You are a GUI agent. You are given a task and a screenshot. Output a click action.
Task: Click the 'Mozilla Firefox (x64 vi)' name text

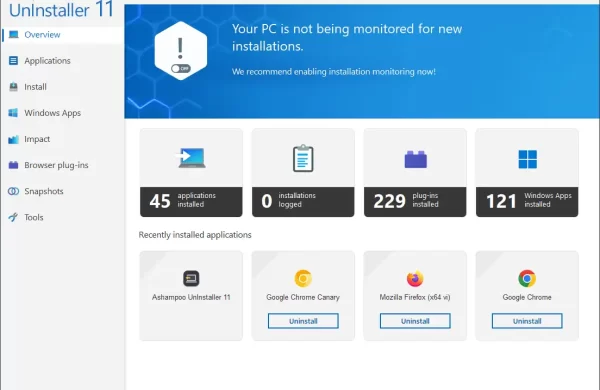click(x=415, y=297)
